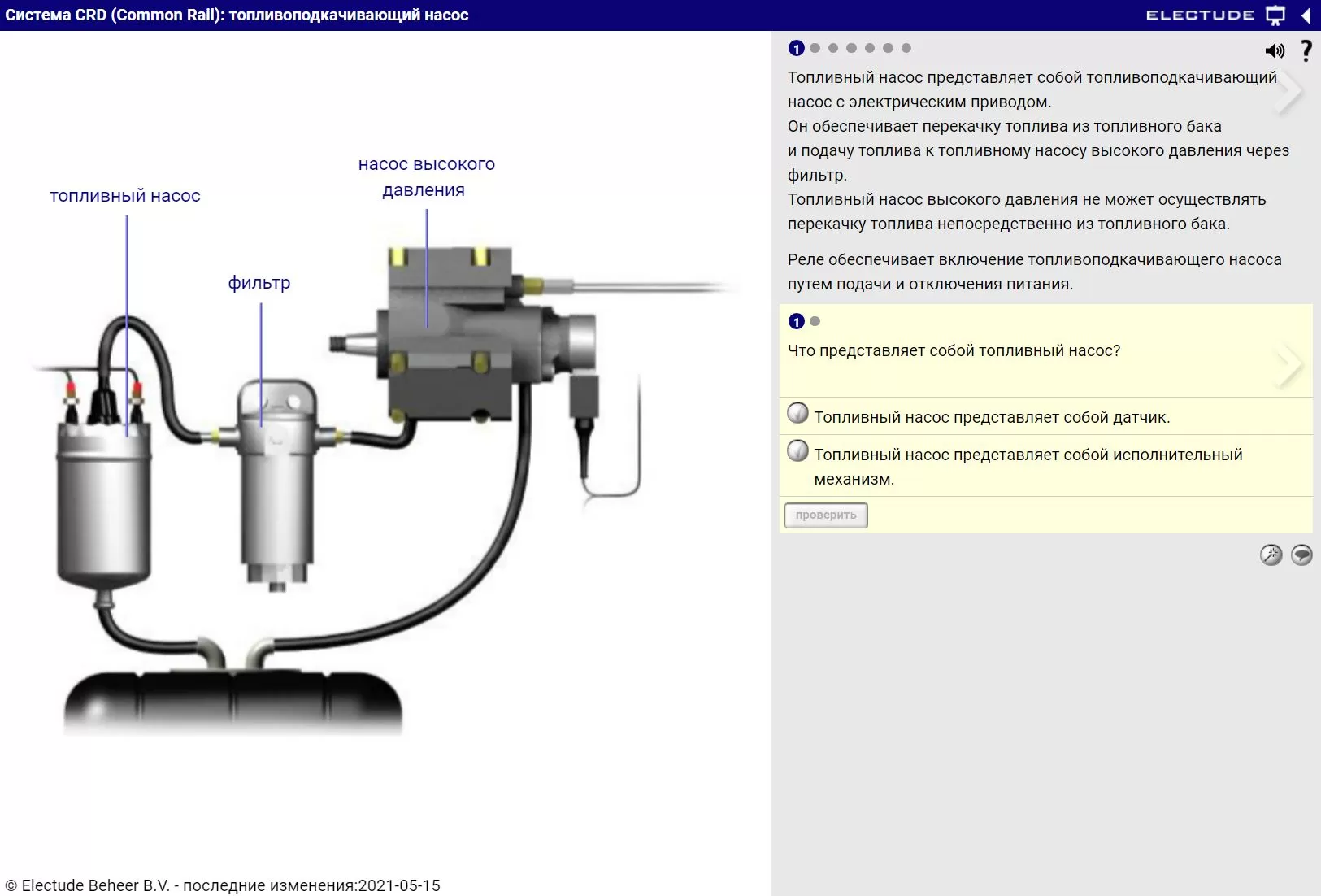Jump to second page dot in top pager
This screenshot has width=1321, height=896.
[x=815, y=48]
